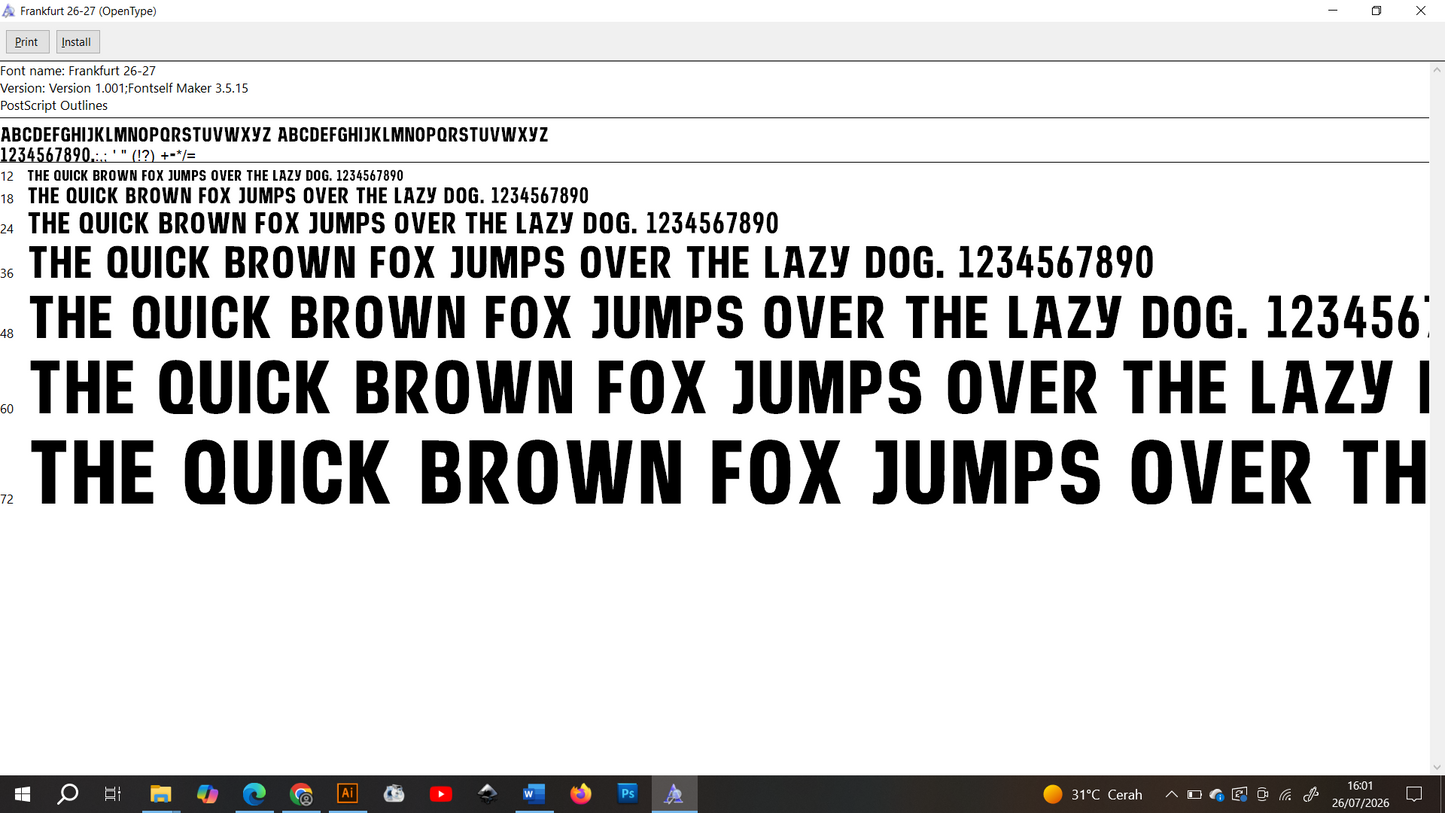Open the weather widget showing 31°C Cerah
The image size is (1445, 813).
point(1092,795)
